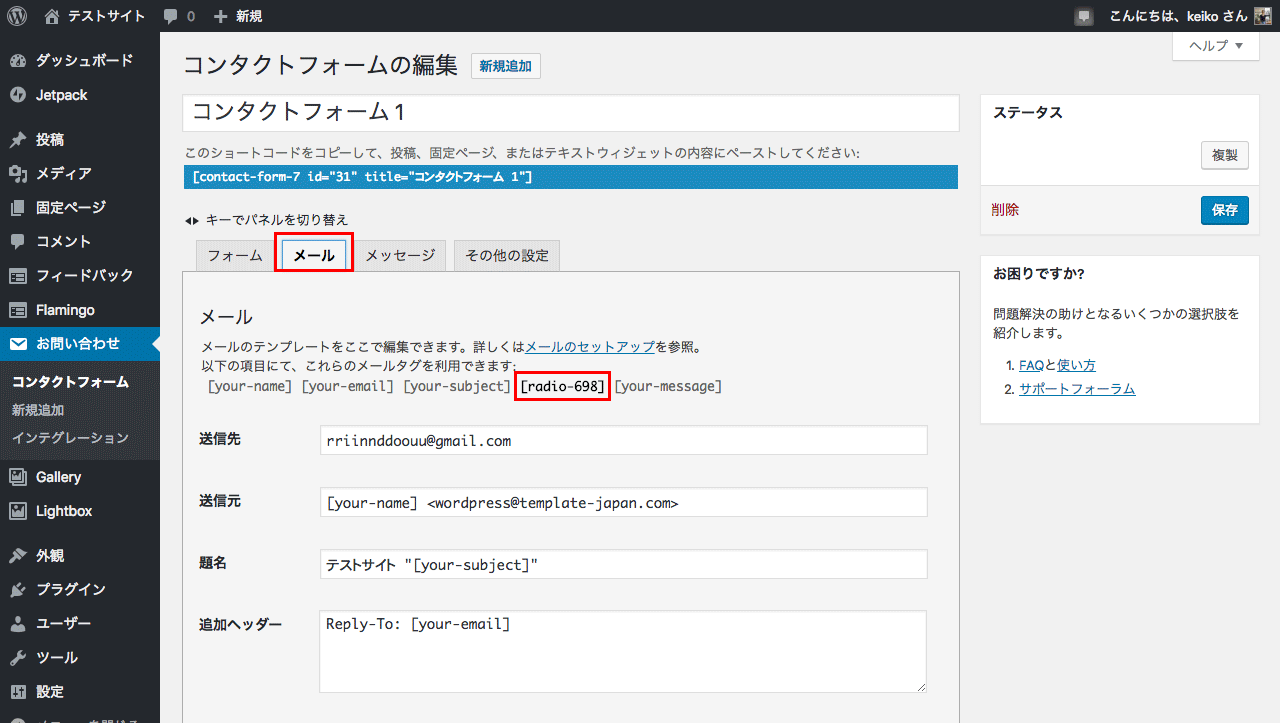Open the FAQ link

pos(1031,365)
